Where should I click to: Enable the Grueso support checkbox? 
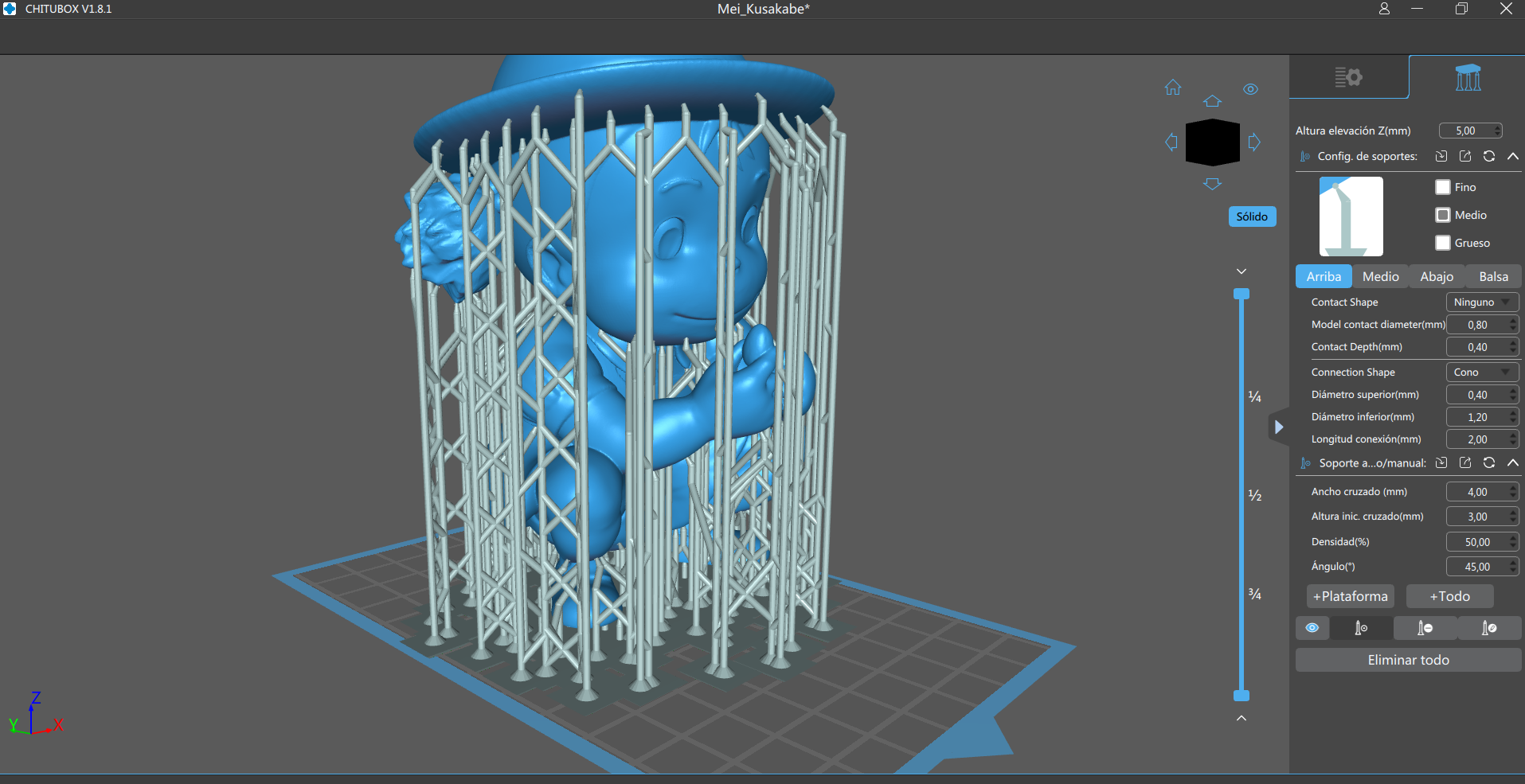[1443, 243]
